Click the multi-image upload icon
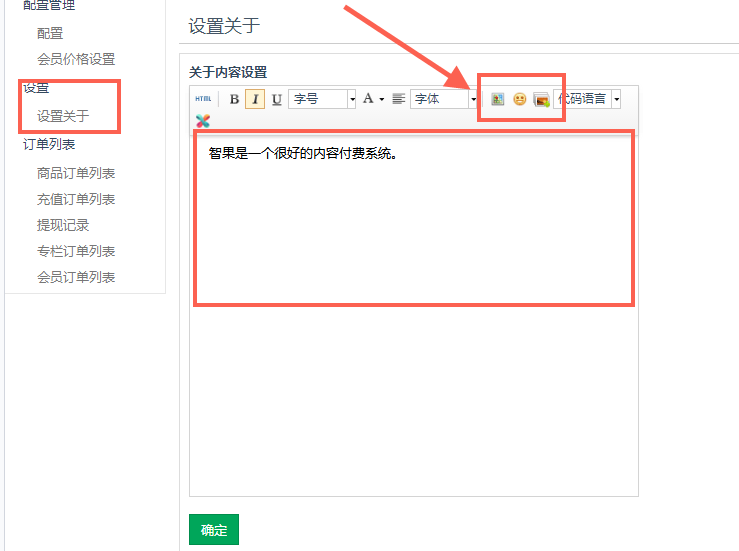This screenshot has height=551, width=739. click(542, 99)
